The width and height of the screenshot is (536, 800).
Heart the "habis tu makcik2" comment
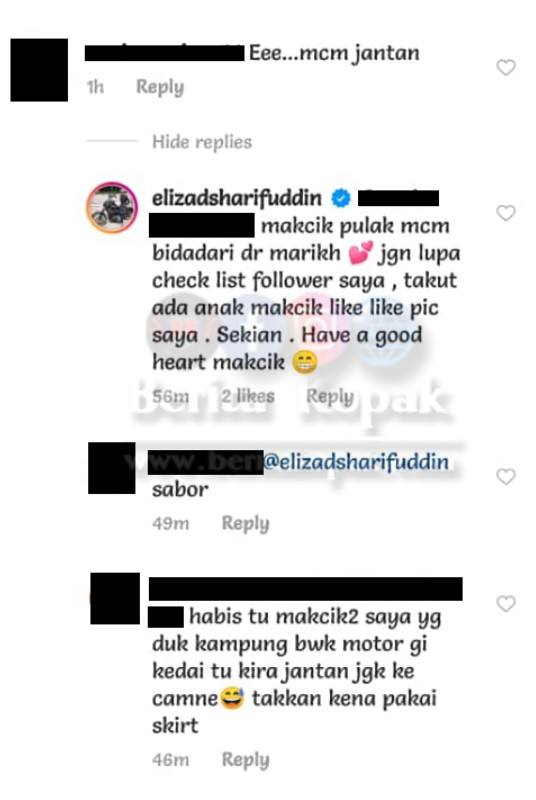point(506,604)
